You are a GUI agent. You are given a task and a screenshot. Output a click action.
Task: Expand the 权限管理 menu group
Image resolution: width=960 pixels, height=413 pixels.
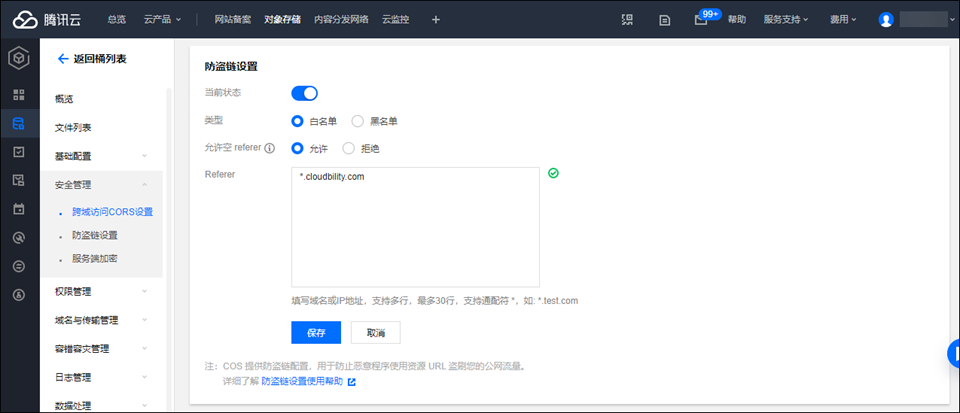[x=100, y=292]
